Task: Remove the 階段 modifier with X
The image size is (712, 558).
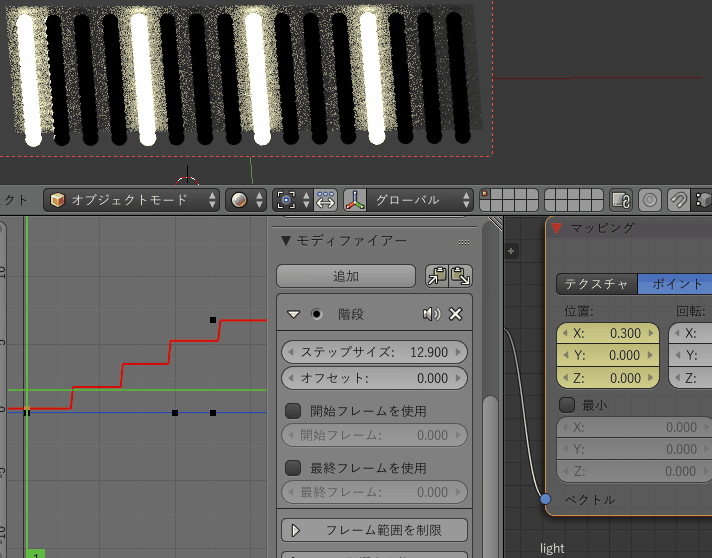Action: tap(455, 314)
